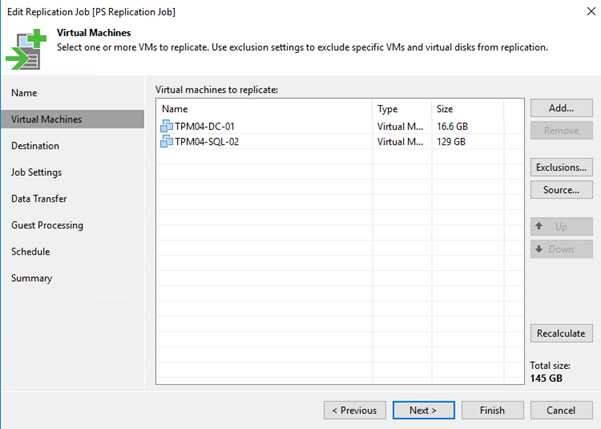Go back with the Previous button

tap(355, 410)
